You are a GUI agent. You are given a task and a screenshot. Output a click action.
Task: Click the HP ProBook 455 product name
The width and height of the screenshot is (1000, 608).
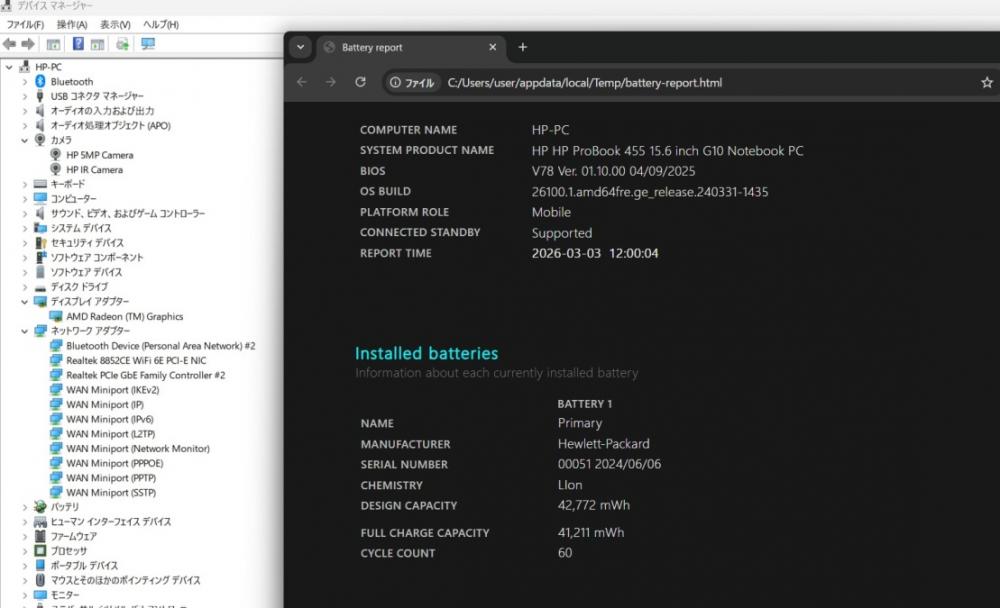[667, 151]
